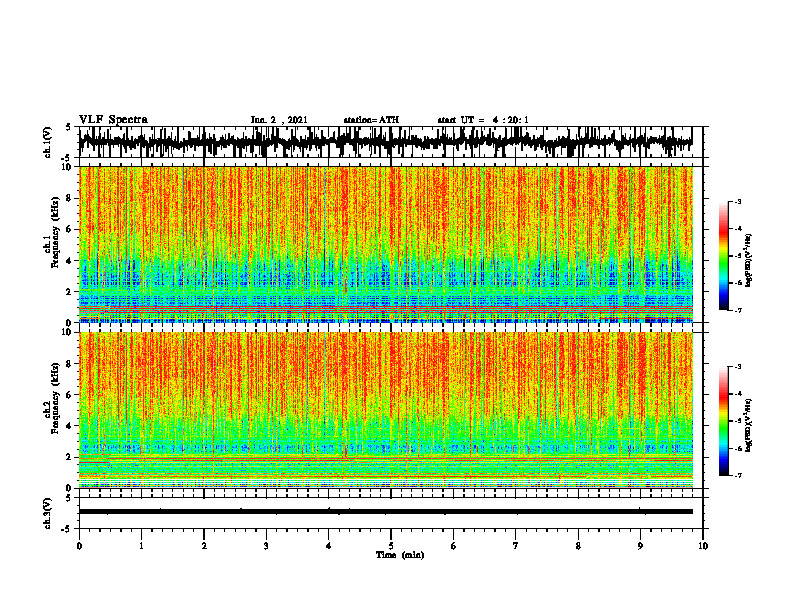Click the "ch.3(V)" axis label
The height and width of the screenshot is (612, 792).
[x=47, y=513]
